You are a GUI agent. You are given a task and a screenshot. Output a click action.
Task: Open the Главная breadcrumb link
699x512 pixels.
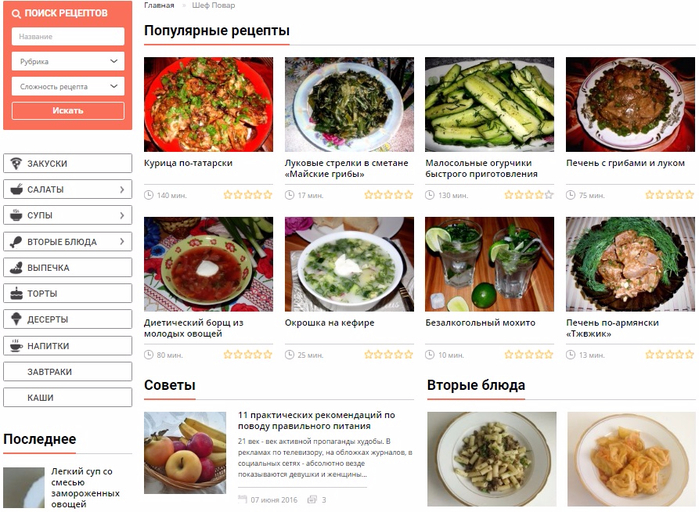[159, 5]
